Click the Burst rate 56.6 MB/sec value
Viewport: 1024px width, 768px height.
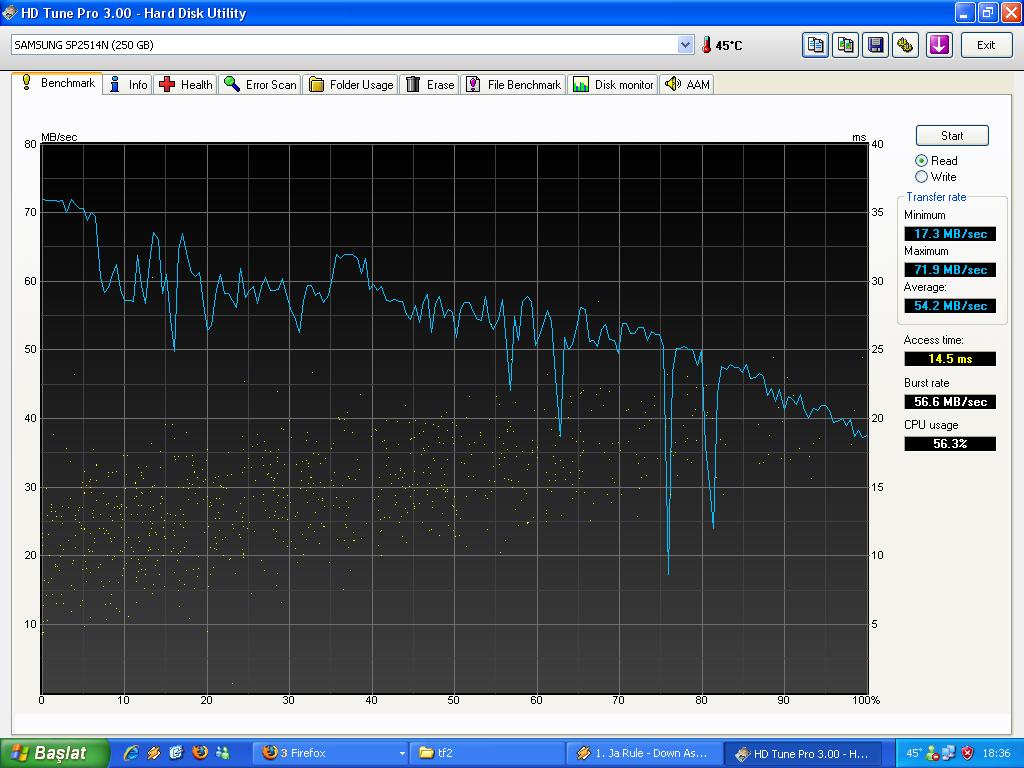point(950,402)
